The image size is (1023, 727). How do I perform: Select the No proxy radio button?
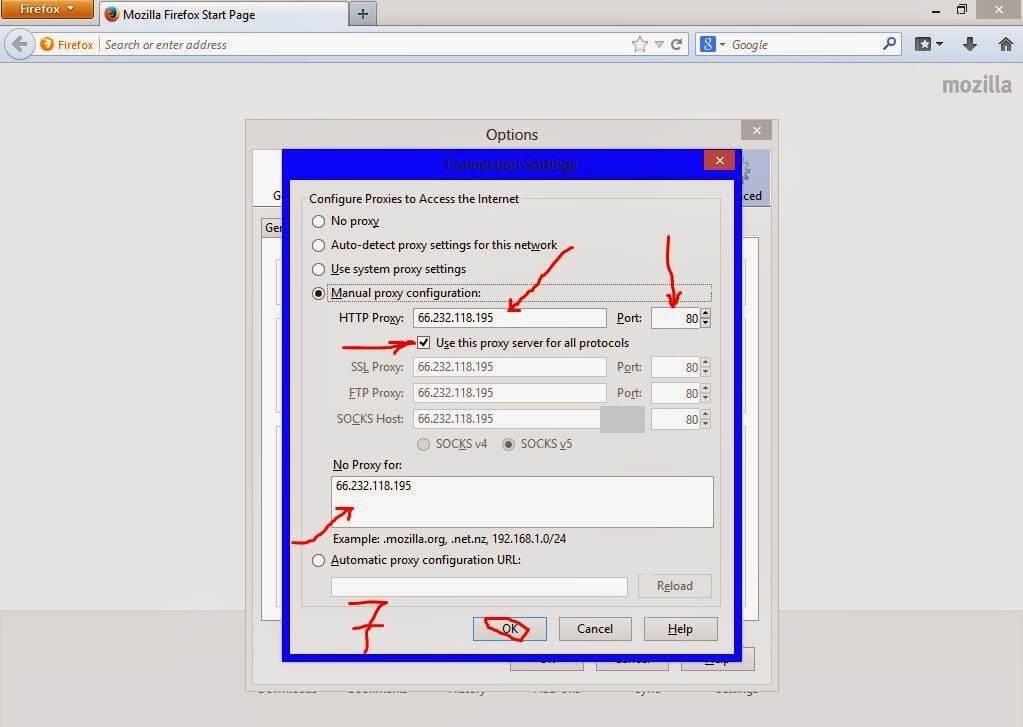point(319,221)
